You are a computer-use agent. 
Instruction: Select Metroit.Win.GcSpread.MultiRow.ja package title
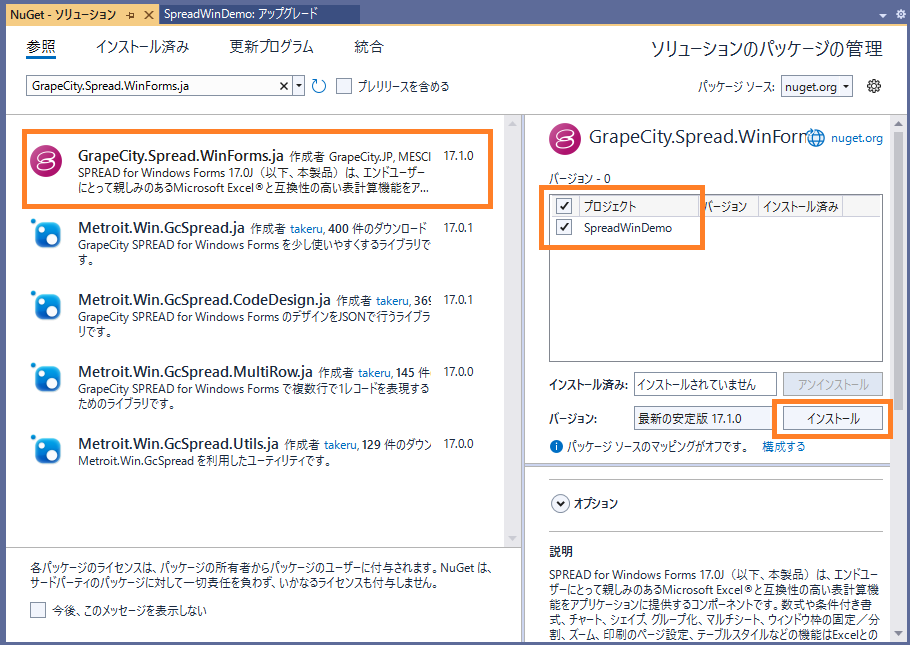[195, 372]
